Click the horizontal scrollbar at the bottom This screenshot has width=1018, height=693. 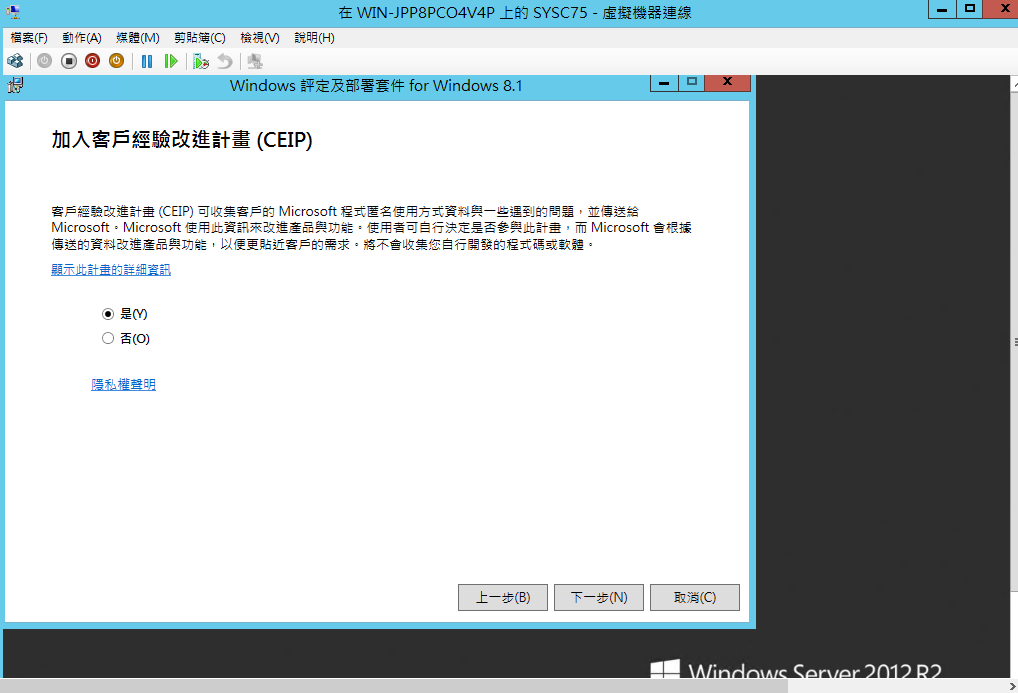click(394, 686)
